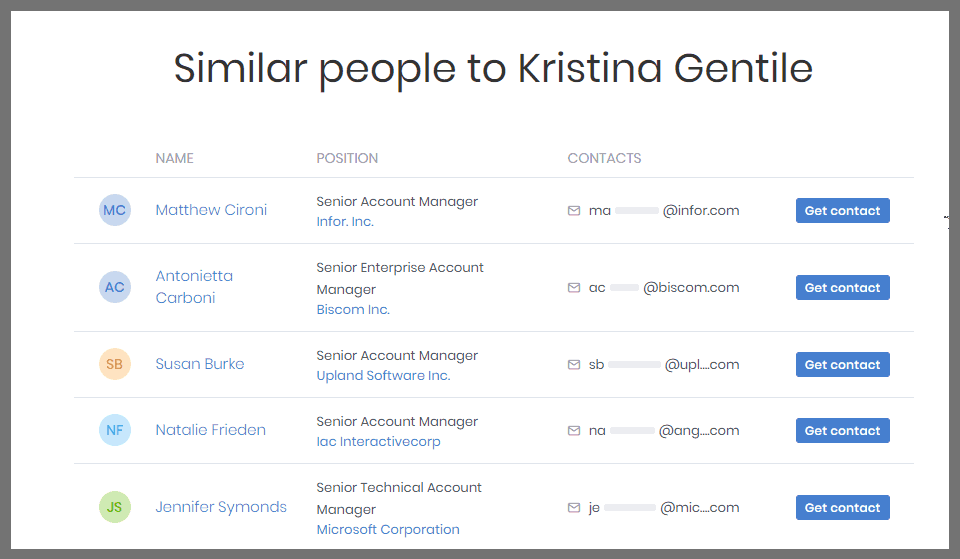This screenshot has height=559, width=960.
Task: Click the NF avatar icon
Action: click(115, 430)
